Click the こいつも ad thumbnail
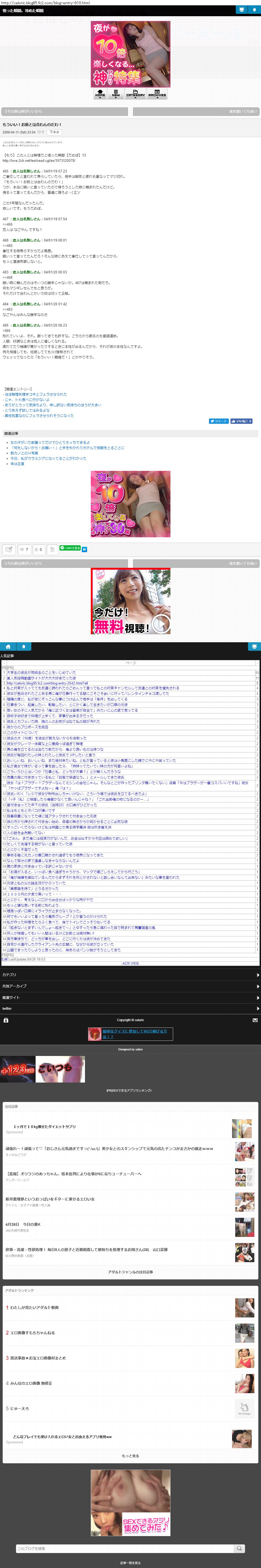 coord(60,1069)
